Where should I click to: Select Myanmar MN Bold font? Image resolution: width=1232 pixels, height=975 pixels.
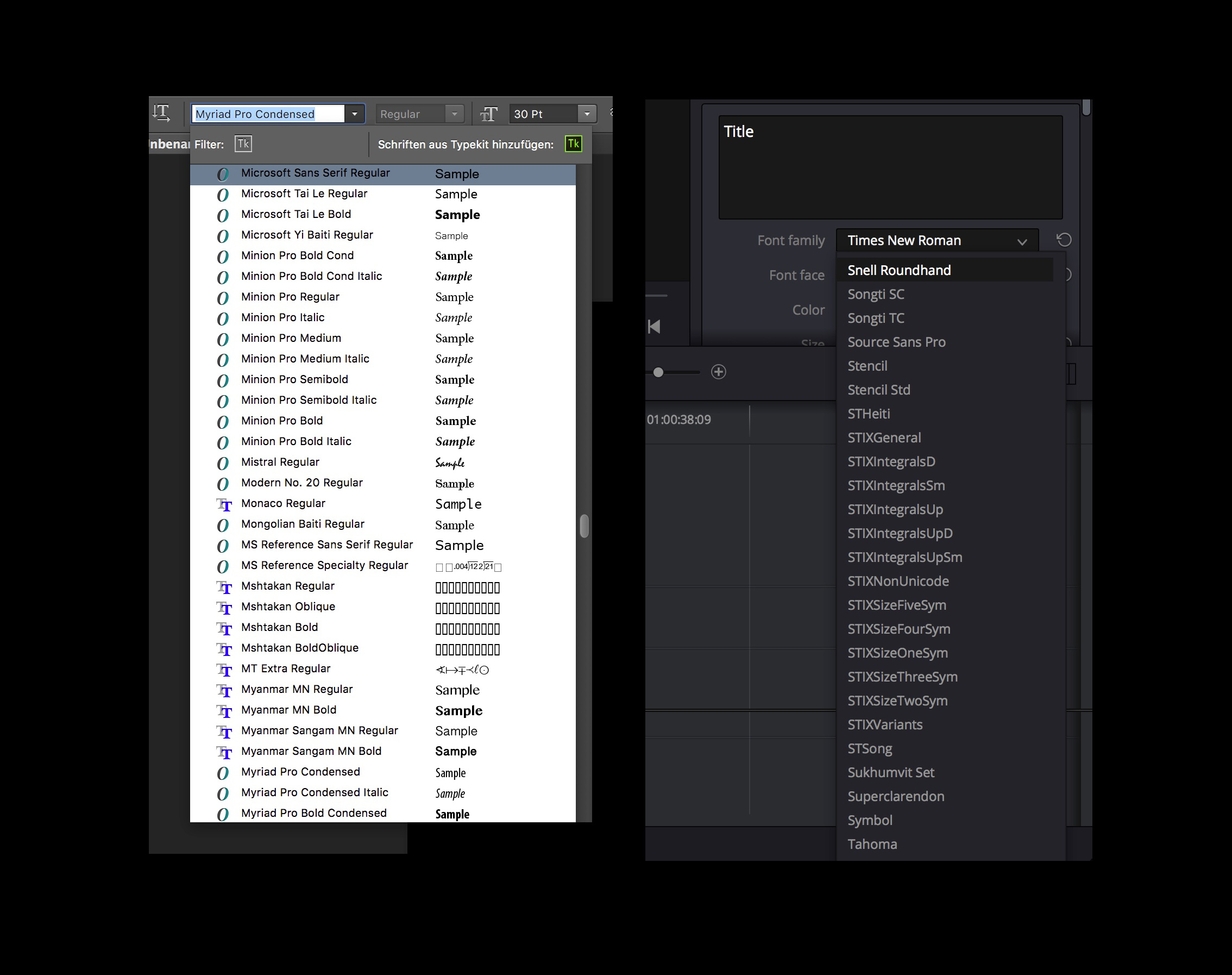click(x=382, y=710)
